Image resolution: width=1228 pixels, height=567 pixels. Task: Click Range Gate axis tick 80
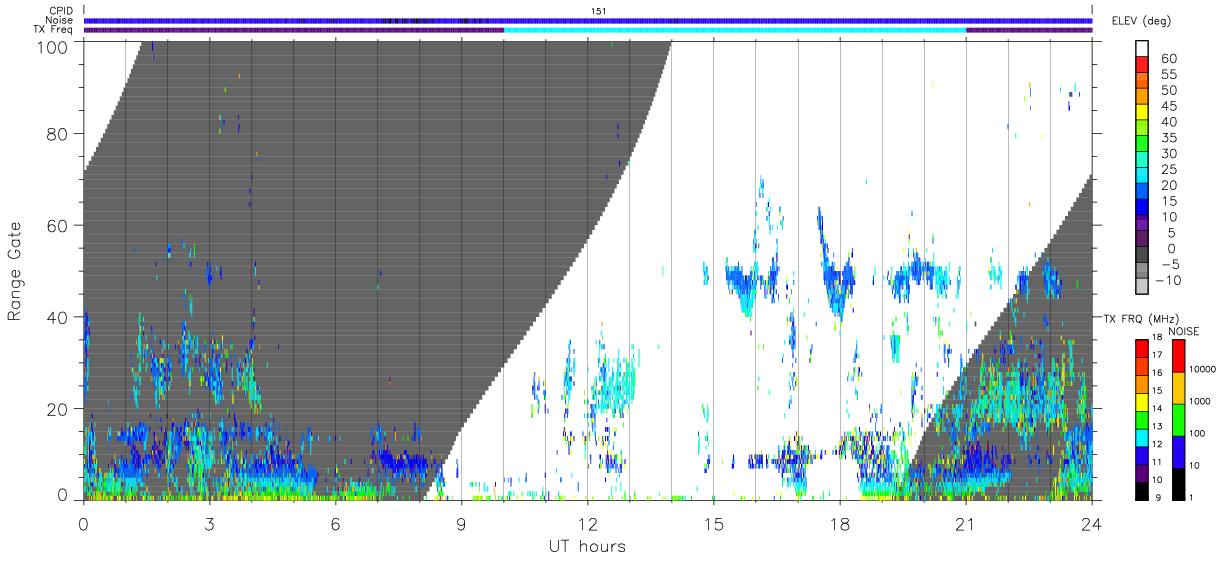pyautogui.click(x=58, y=133)
